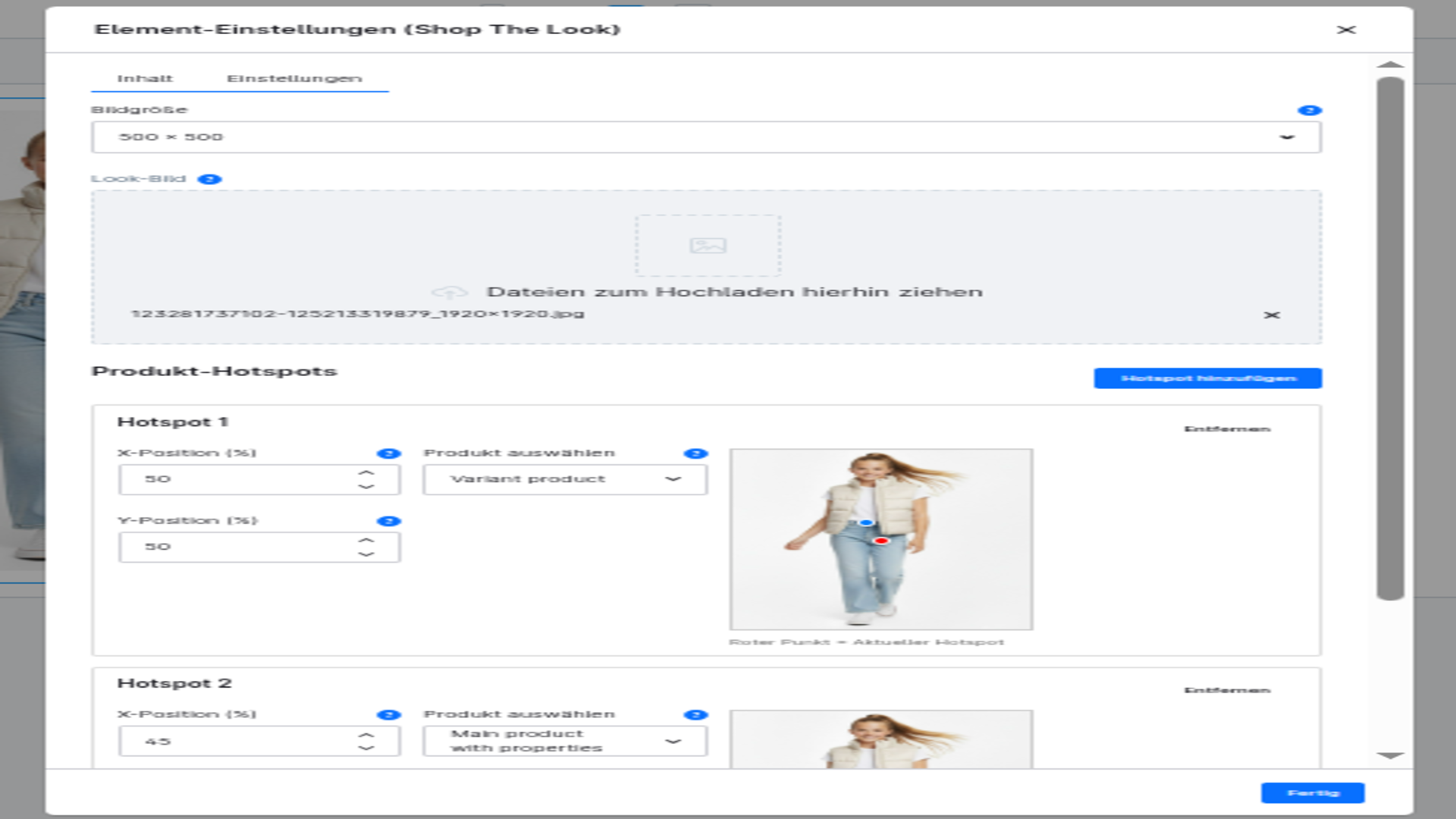Image resolution: width=1456 pixels, height=819 pixels.
Task: Click the Hotspot 2 preview image
Action: point(881,739)
